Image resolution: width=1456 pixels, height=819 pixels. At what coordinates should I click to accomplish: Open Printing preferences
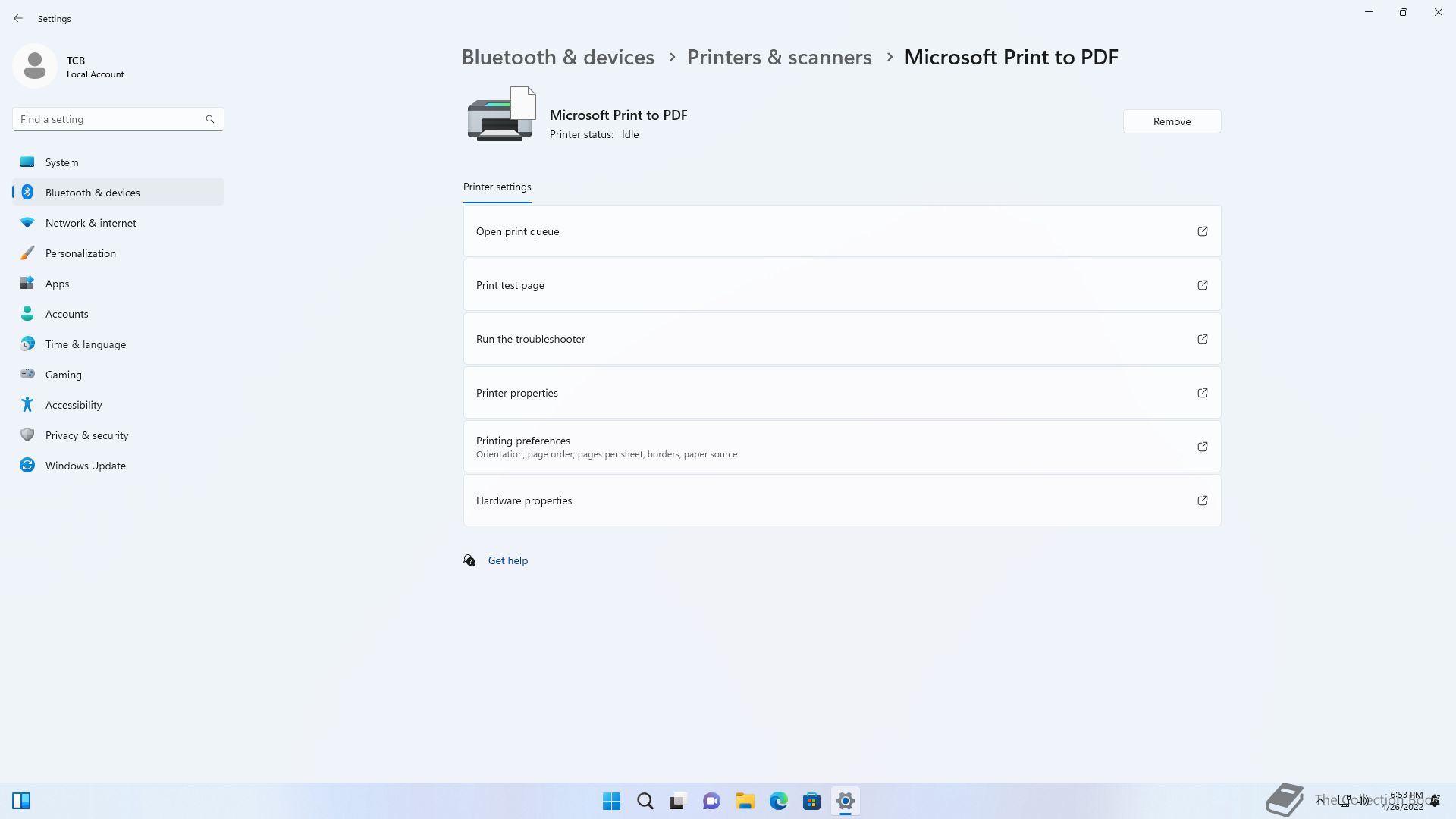842,447
